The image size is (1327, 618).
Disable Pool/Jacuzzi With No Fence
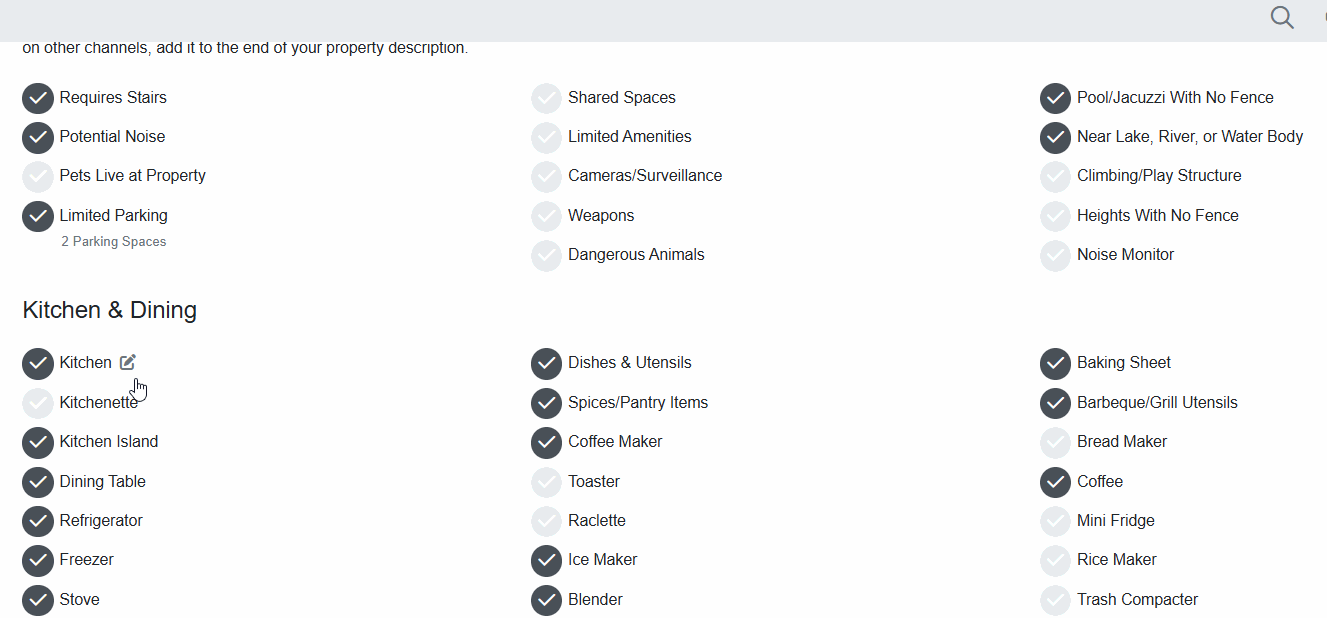(1055, 98)
